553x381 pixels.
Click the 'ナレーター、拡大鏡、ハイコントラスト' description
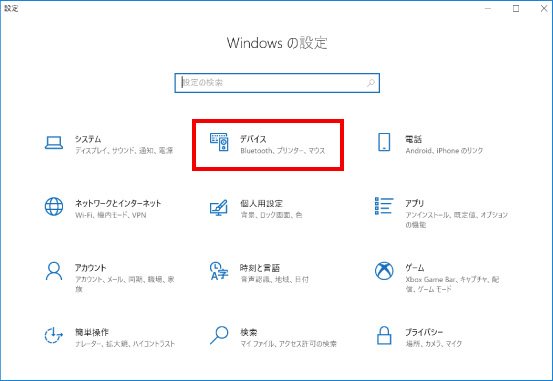coord(125,344)
